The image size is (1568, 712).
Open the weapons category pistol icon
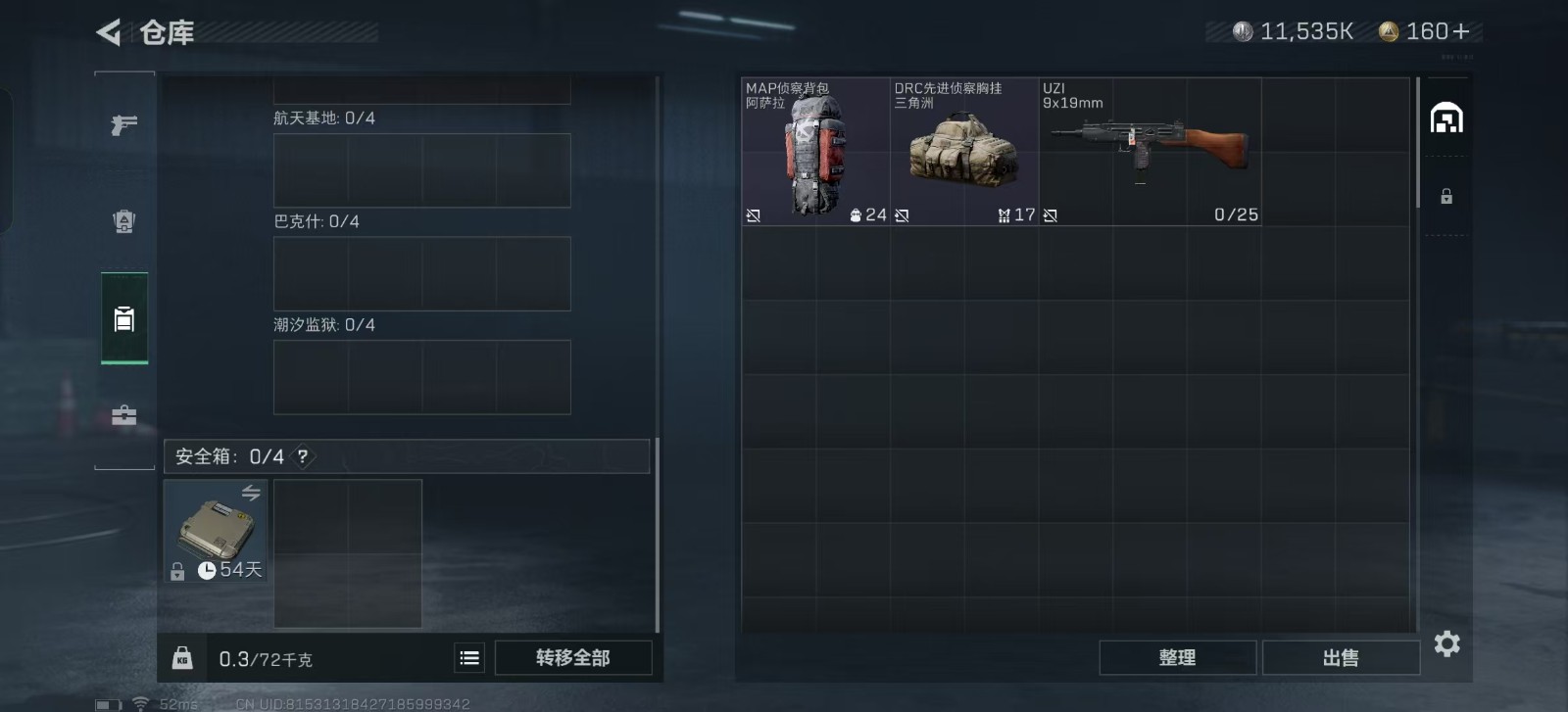123,125
